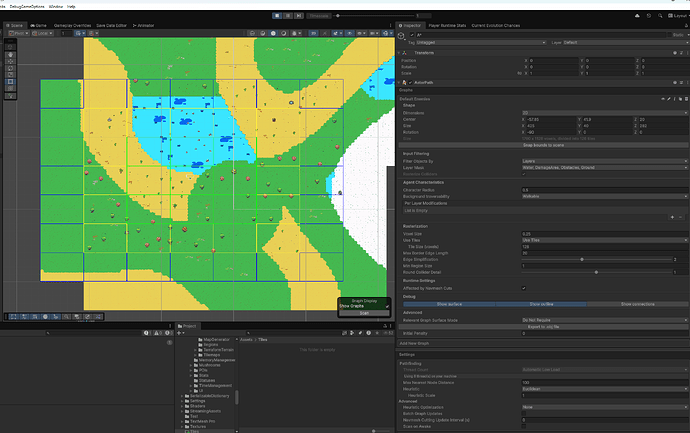Toggle the Scan on Awake checkbox
This screenshot has width=690, height=433.
click(x=525, y=427)
